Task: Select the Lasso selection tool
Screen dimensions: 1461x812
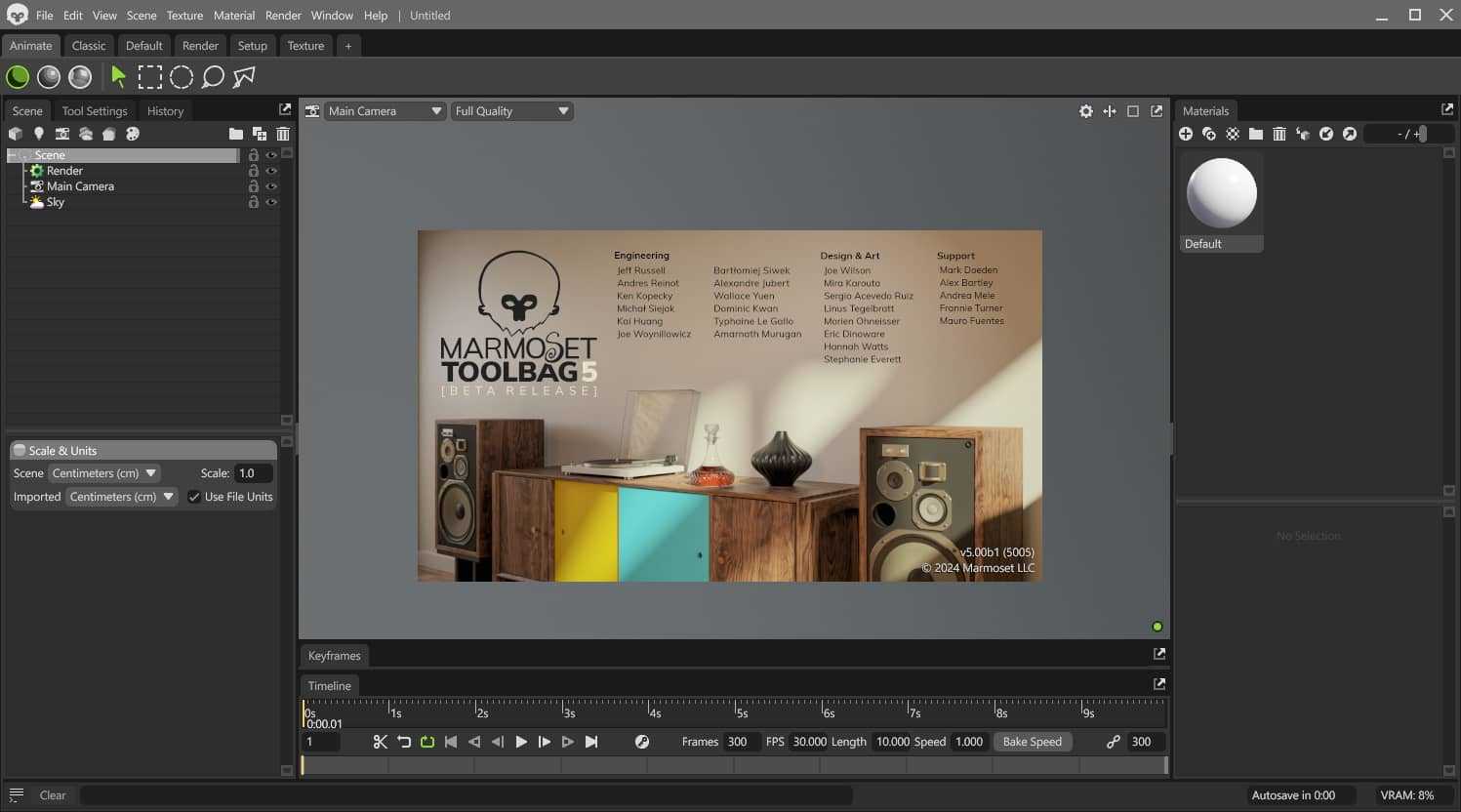Action: pyautogui.click(x=212, y=76)
